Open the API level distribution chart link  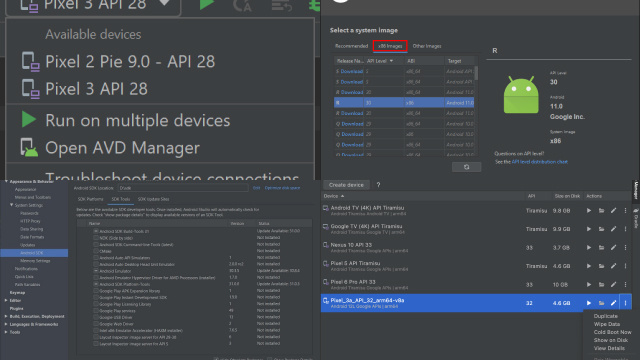point(540,162)
